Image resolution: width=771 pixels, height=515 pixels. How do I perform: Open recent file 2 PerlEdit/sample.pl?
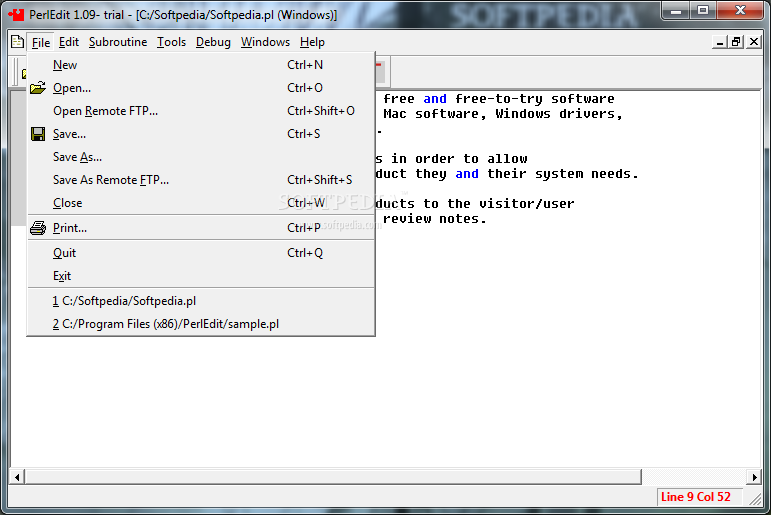point(201,324)
